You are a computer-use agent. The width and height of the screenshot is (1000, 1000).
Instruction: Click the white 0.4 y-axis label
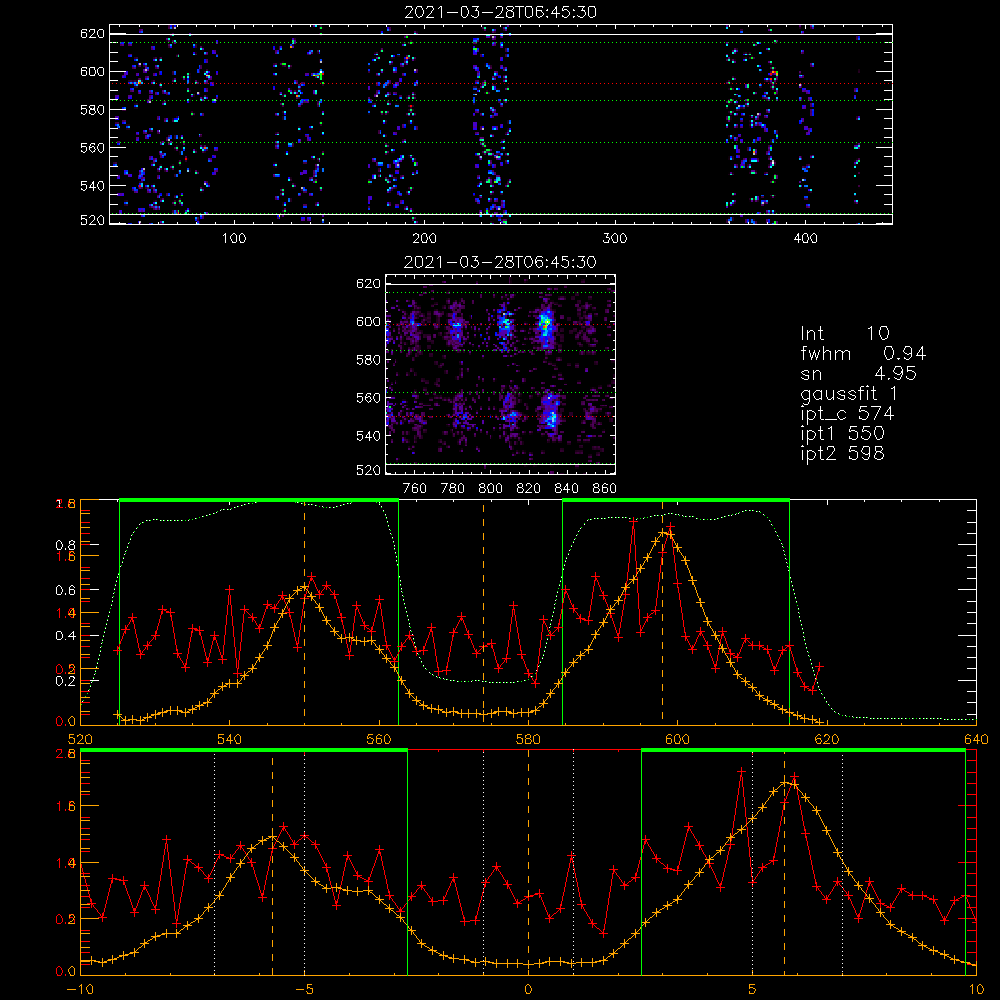(x=66, y=636)
